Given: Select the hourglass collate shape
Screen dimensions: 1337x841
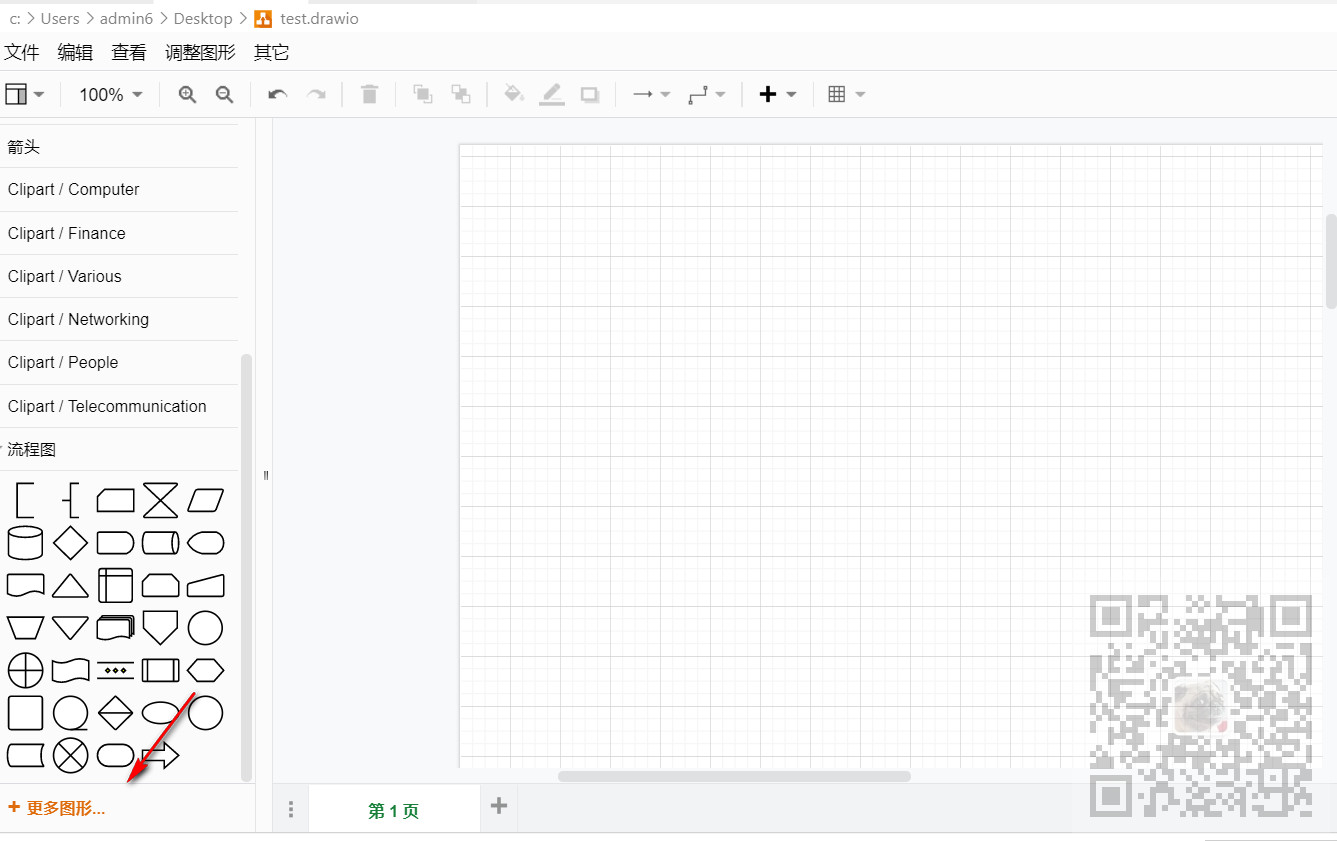Looking at the screenshot, I should point(160,500).
